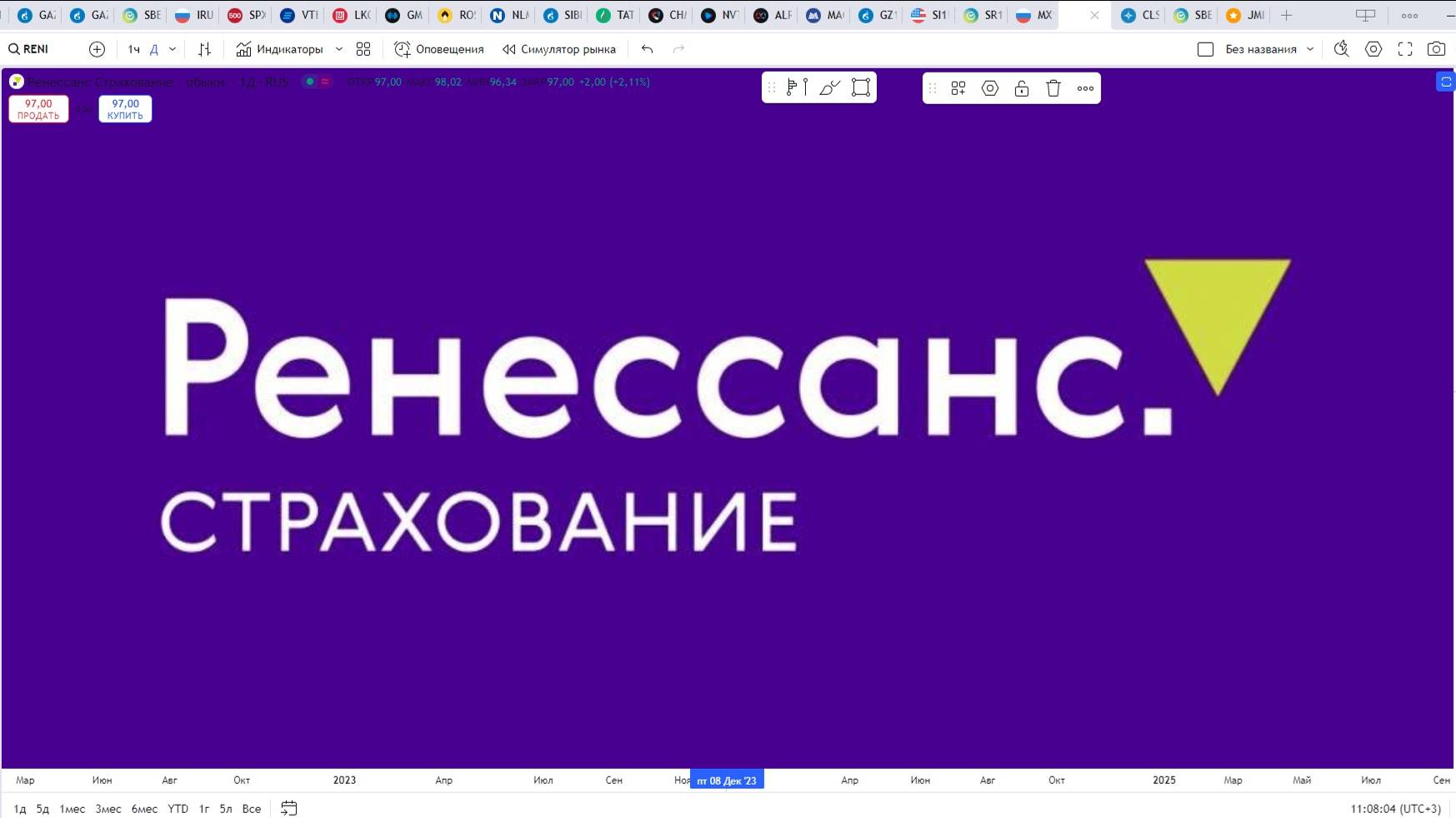Set range to Все
The height and width of the screenshot is (818, 1456).
click(x=252, y=809)
